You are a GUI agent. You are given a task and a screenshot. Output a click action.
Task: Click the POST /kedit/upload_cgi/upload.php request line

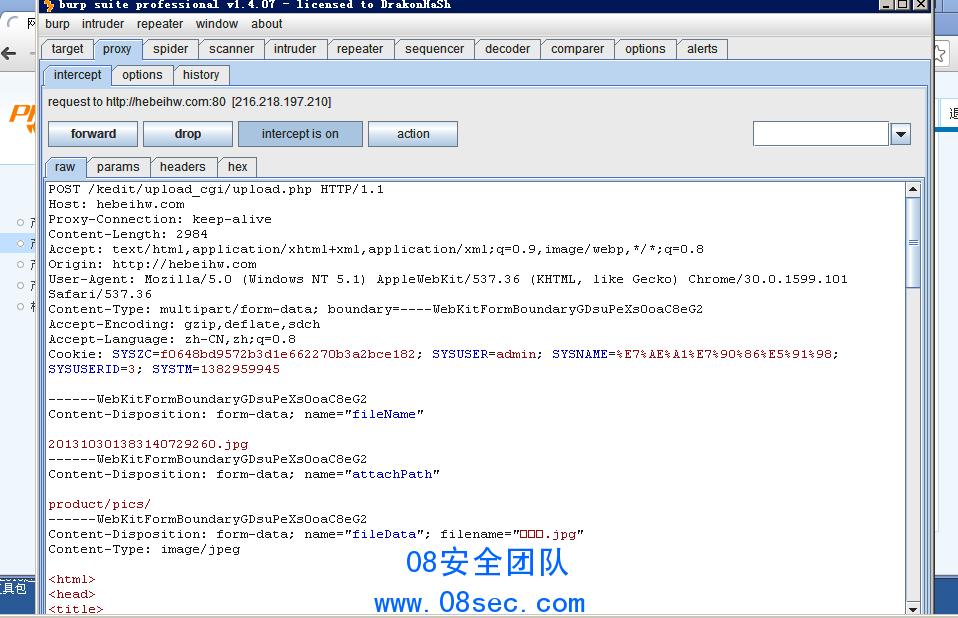[216, 189]
